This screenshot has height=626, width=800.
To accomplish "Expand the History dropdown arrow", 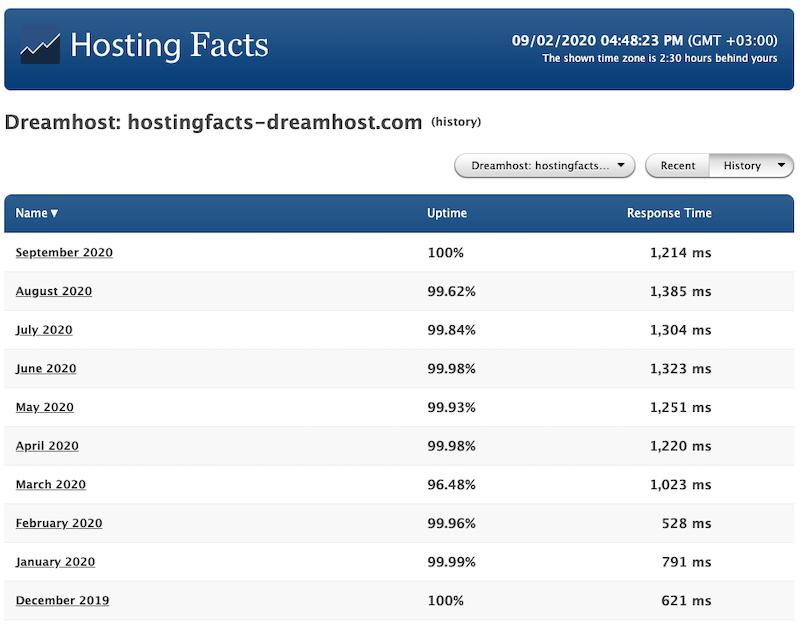I will tap(781, 165).
